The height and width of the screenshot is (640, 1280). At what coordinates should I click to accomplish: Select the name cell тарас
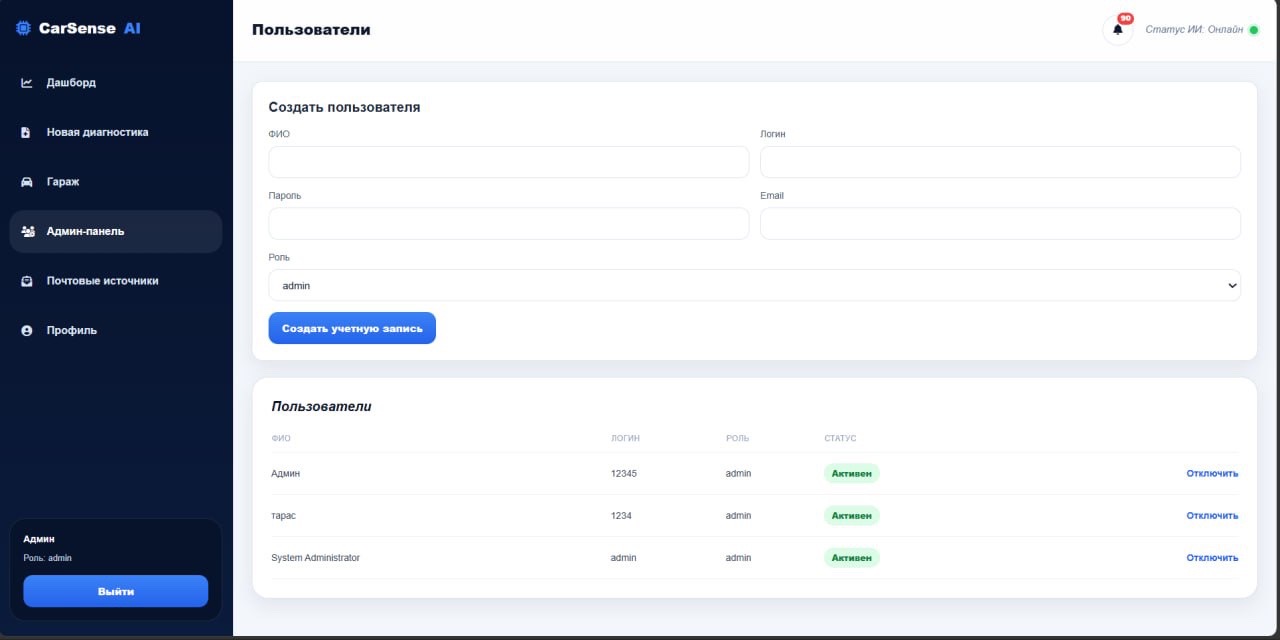[283, 516]
